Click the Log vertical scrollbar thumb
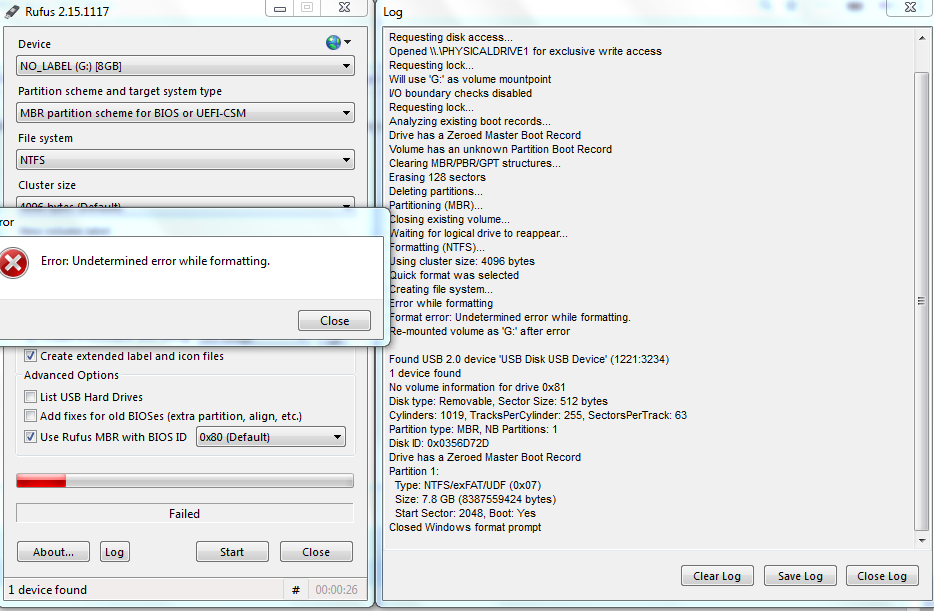The width and height of the screenshot is (934, 611). click(921, 301)
